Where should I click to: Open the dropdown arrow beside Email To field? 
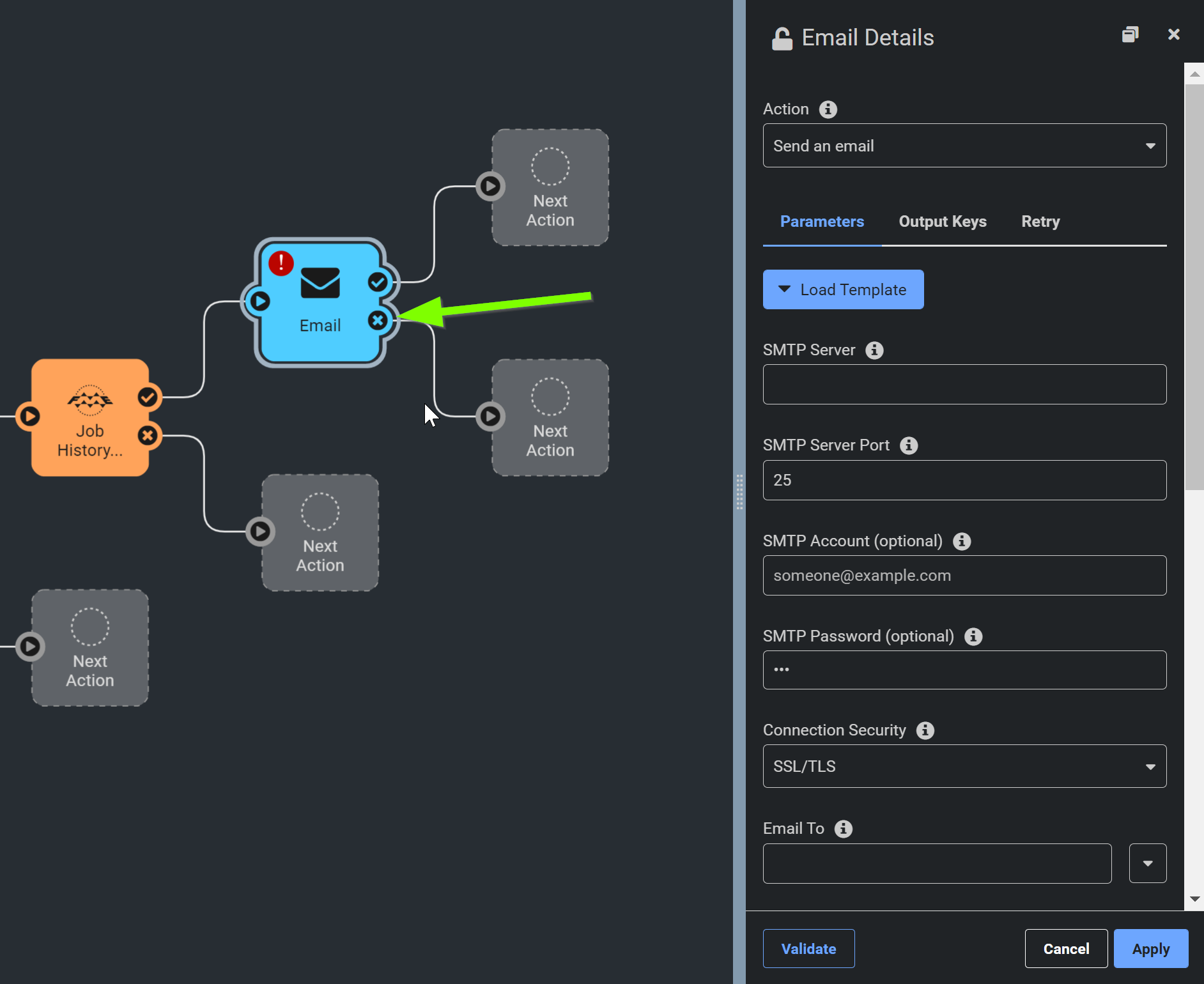(x=1148, y=863)
